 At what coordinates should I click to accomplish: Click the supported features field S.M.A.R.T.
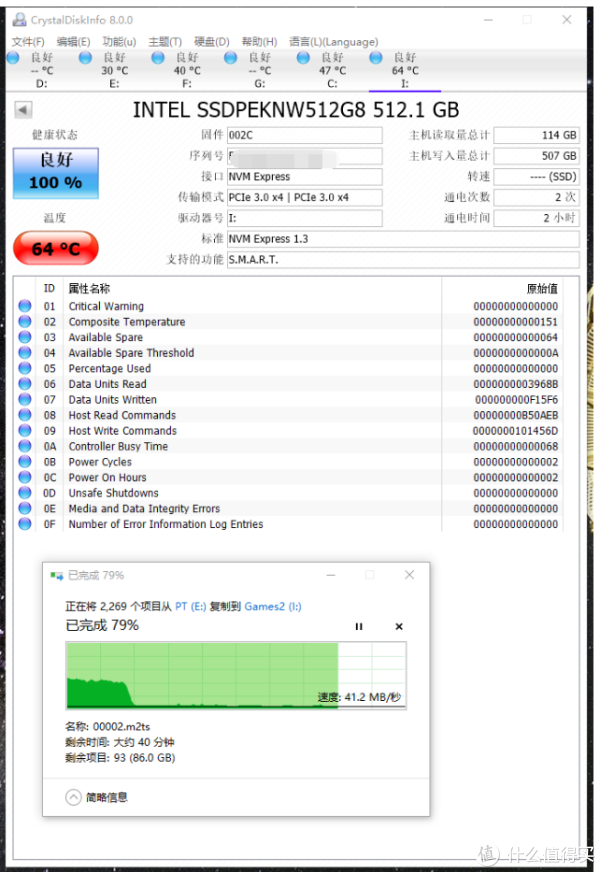pyautogui.click(x=403, y=260)
